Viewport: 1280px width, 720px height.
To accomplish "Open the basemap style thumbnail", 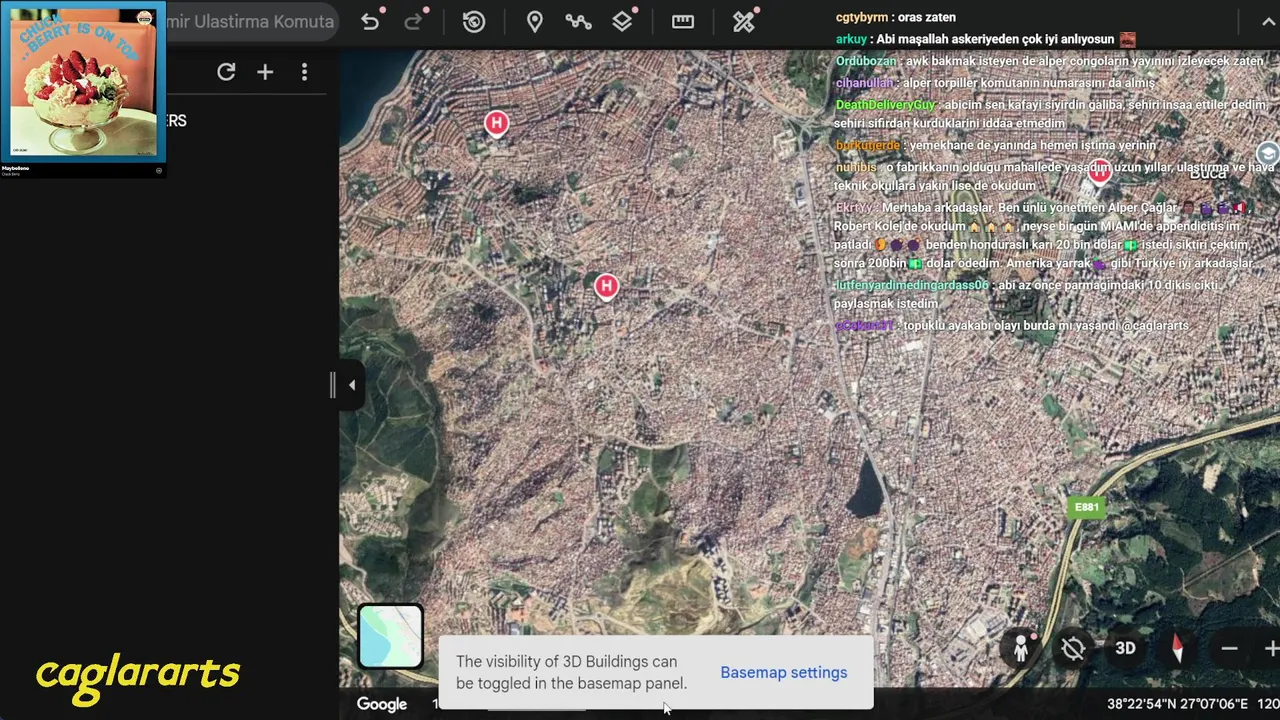I will (391, 636).
